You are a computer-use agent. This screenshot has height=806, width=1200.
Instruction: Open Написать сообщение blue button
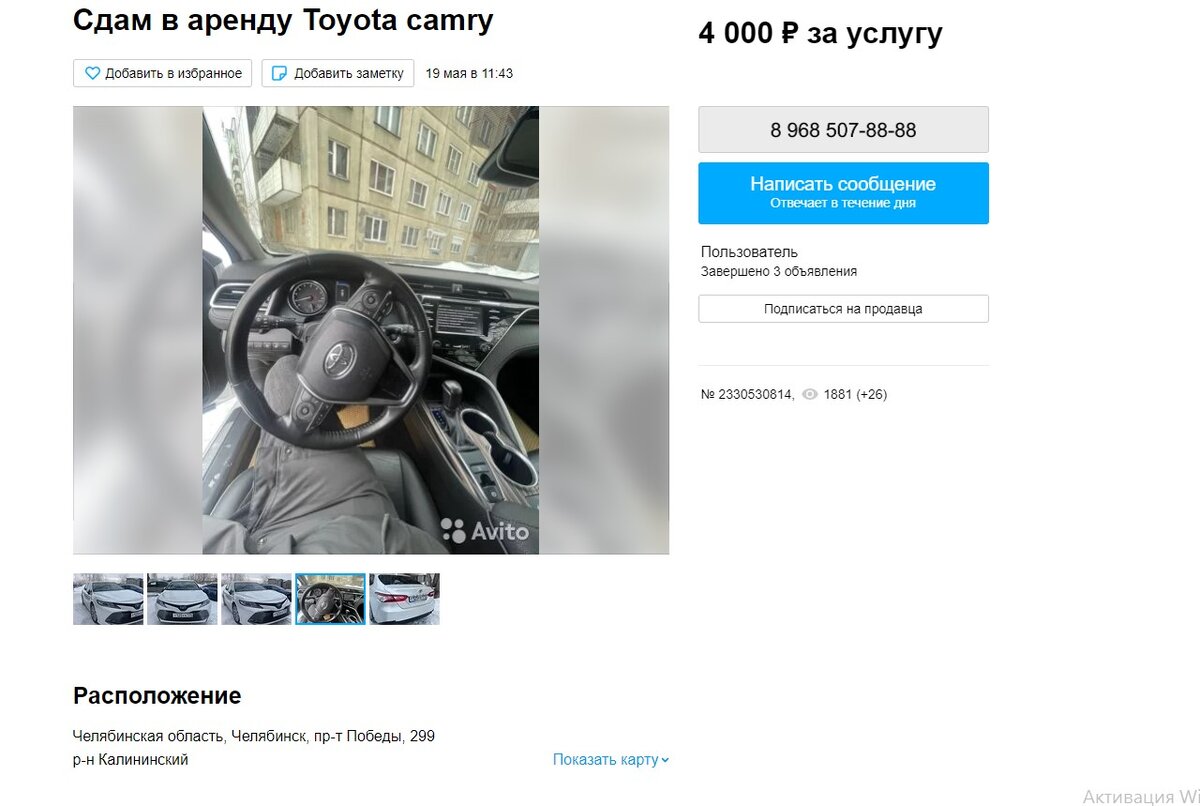click(843, 193)
